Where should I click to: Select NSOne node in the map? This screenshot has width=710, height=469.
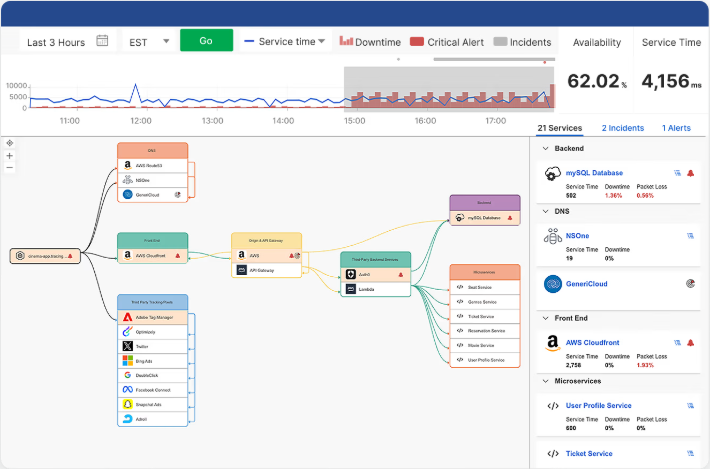tap(153, 180)
